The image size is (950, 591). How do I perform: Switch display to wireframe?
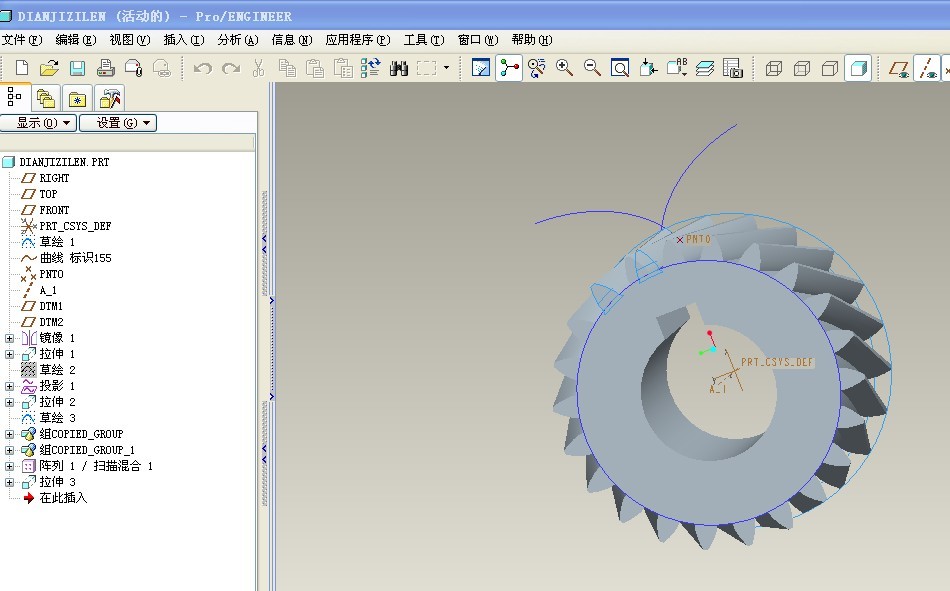[x=774, y=68]
